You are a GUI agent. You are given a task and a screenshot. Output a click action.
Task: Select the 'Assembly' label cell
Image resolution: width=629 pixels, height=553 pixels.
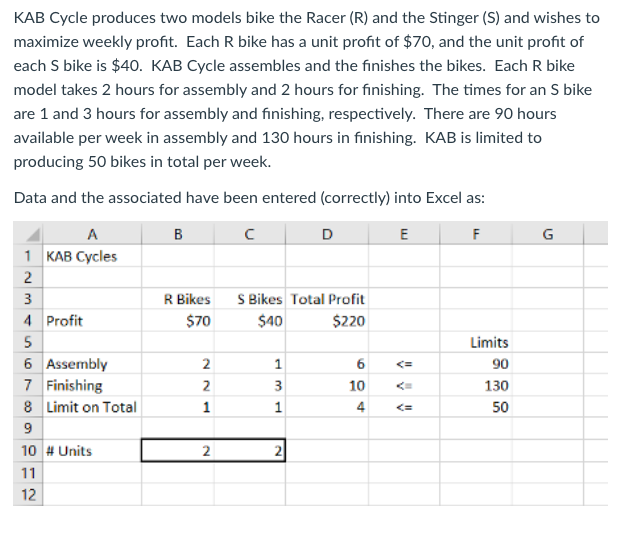point(92,364)
